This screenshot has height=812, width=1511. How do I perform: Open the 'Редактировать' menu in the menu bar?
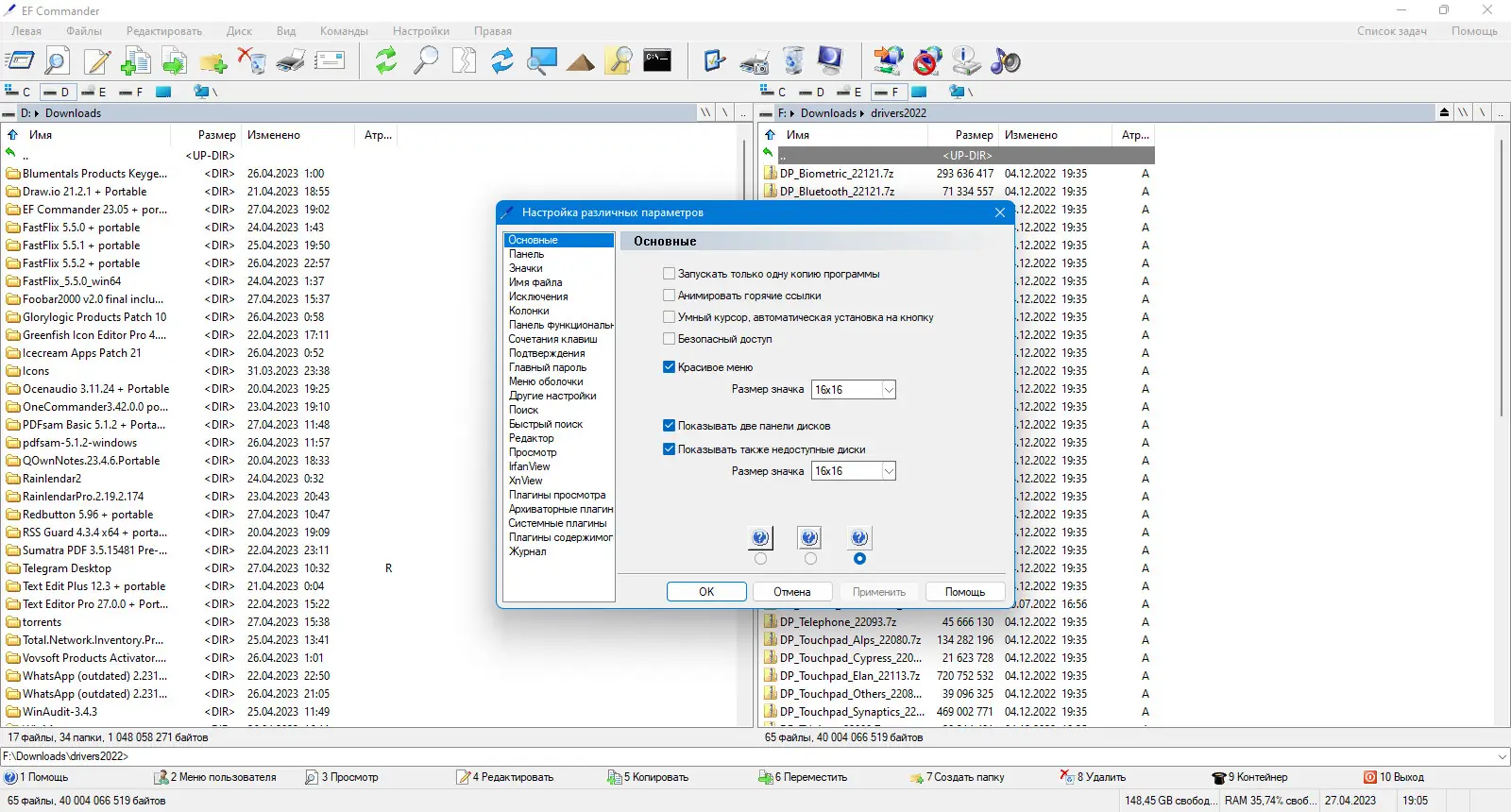(x=164, y=31)
